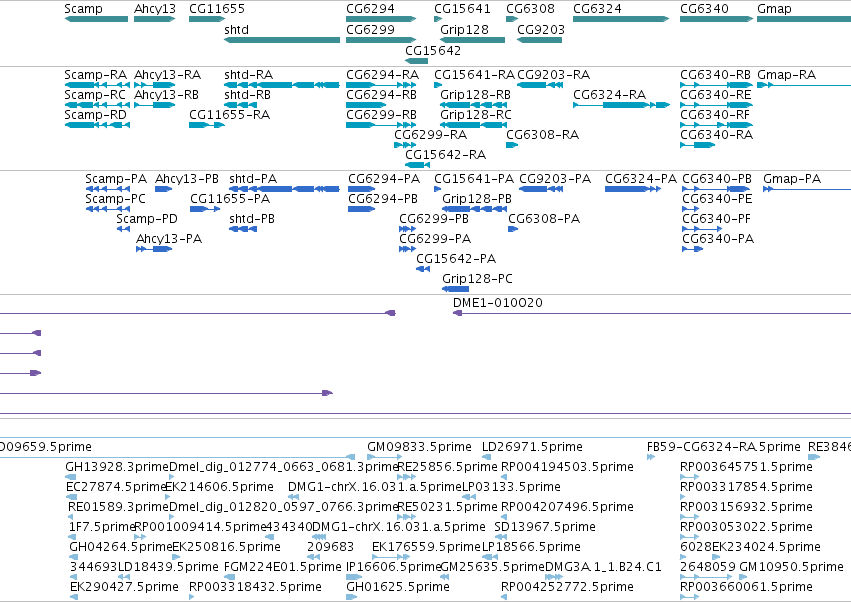Click transcript label Ahcy13-RB
851x602 pixels.
coord(166,95)
